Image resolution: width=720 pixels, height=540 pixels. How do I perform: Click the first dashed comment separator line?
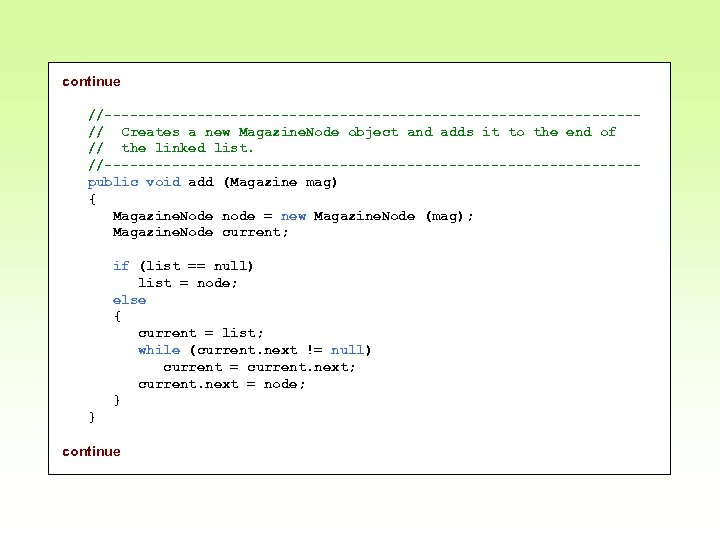[x=364, y=115]
